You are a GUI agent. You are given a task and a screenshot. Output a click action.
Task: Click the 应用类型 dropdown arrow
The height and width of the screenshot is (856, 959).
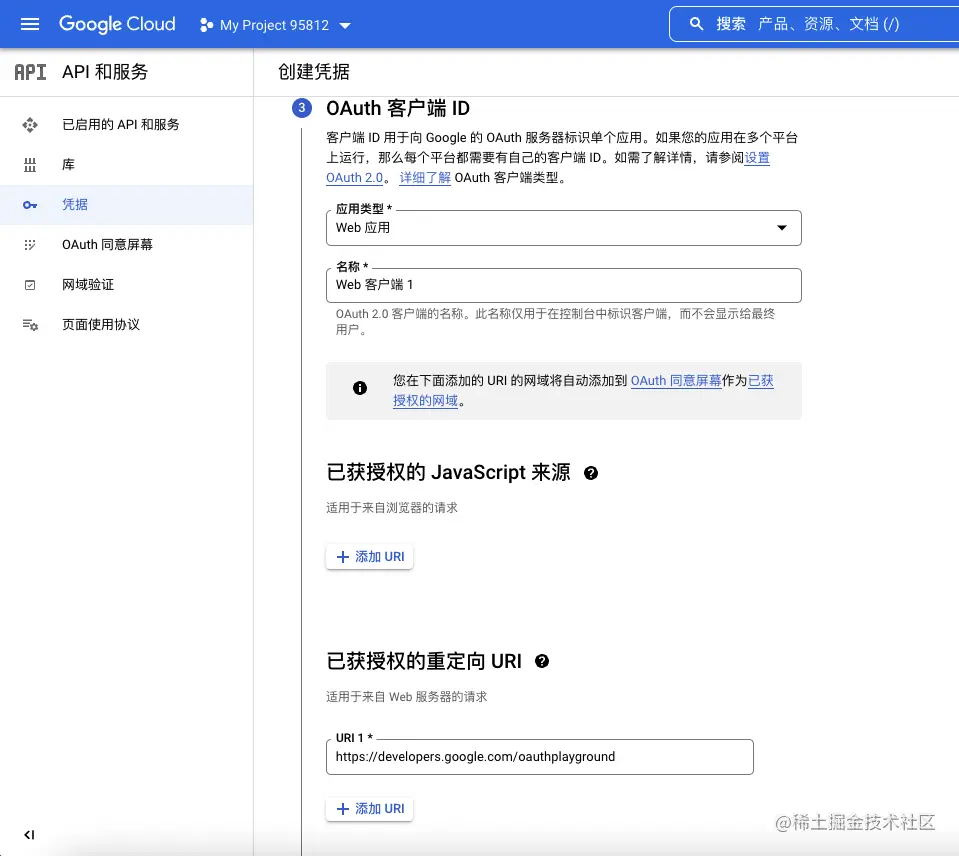pos(781,227)
